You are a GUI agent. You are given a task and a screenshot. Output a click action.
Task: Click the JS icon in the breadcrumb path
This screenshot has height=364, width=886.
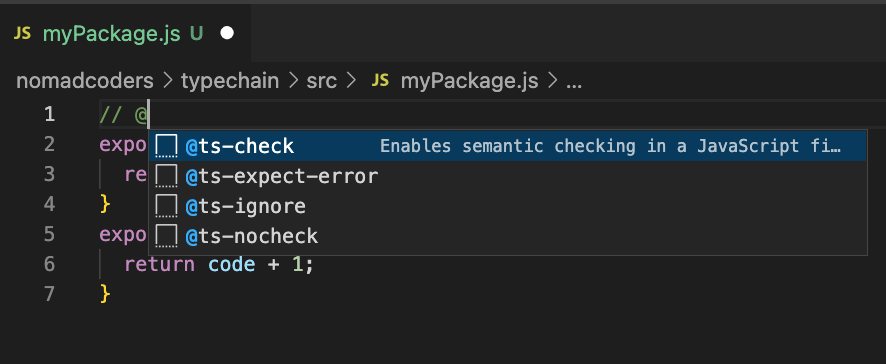[x=380, y=81]
